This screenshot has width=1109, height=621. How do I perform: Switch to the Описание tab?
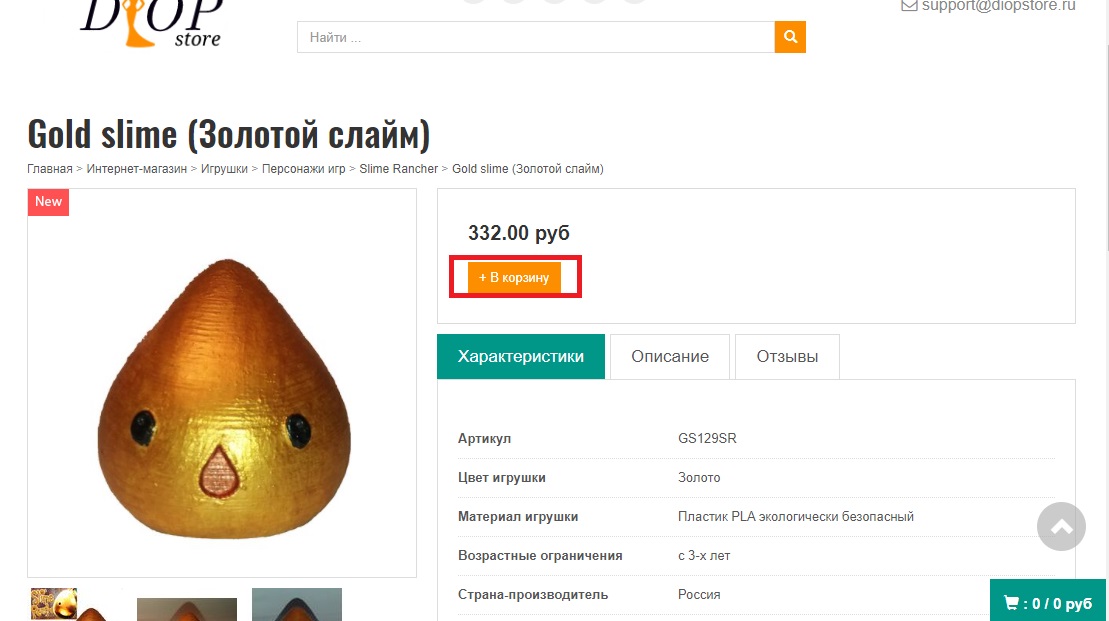pyautogui.click(x=670, y=356)
